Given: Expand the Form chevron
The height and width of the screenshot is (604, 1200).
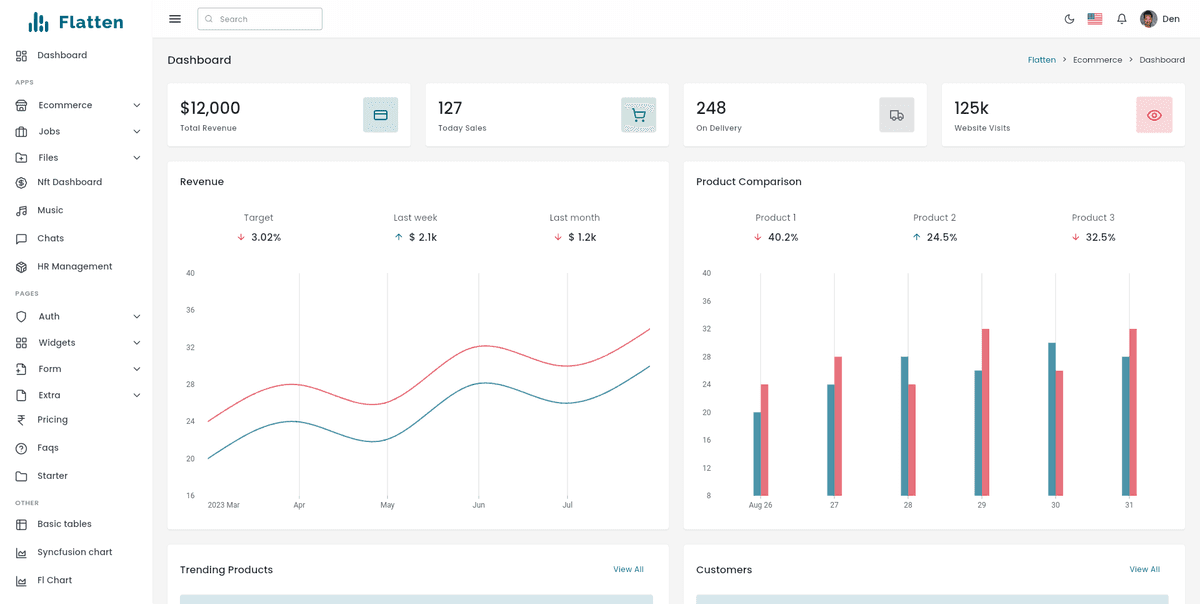Looking at the screenshot, I should click(x=137, y=368).
